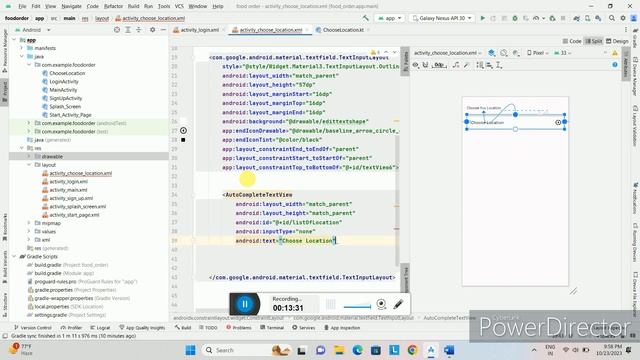Select the Split view mode

(594, 41)
